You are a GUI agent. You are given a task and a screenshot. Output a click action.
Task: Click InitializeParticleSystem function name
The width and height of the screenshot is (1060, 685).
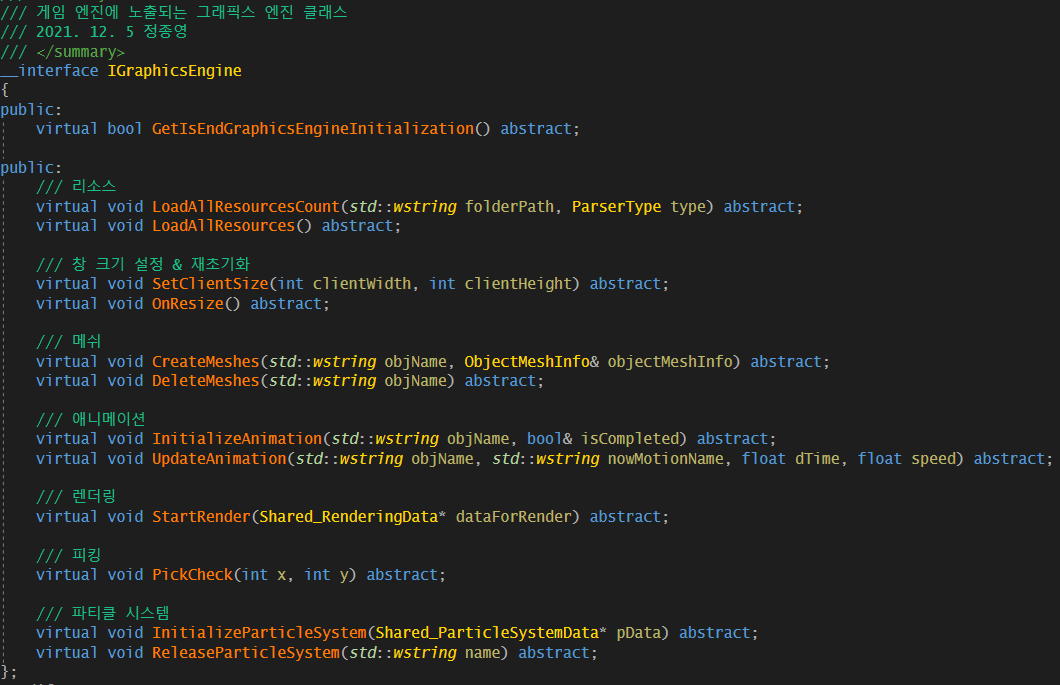click(260, 633)
